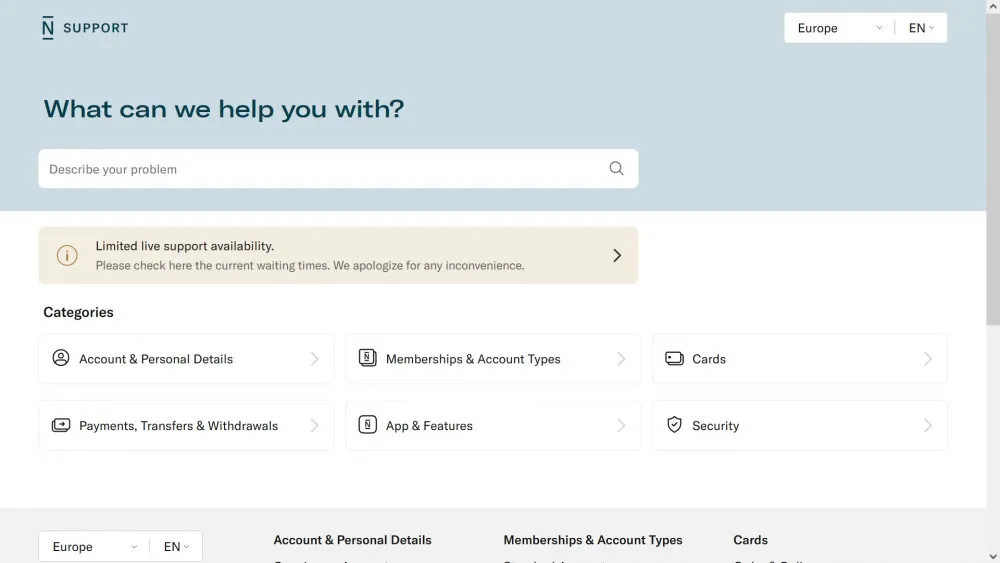Focus the Describe your problem search field
This screenshot has height=563, width=1000.
(x=338, y=169)
